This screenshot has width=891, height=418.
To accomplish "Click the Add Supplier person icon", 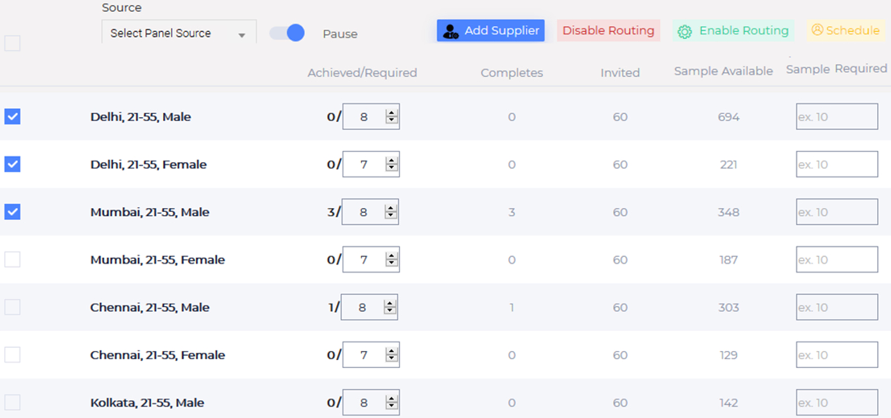I will tap(451, 31).
